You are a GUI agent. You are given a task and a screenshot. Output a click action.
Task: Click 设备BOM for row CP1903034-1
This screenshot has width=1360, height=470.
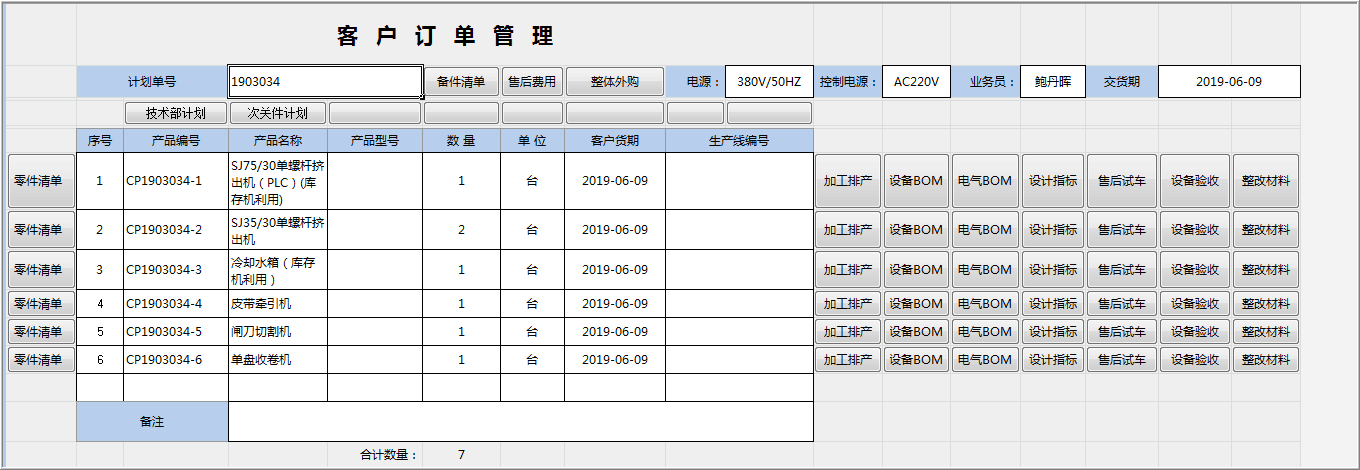[916, 181]
